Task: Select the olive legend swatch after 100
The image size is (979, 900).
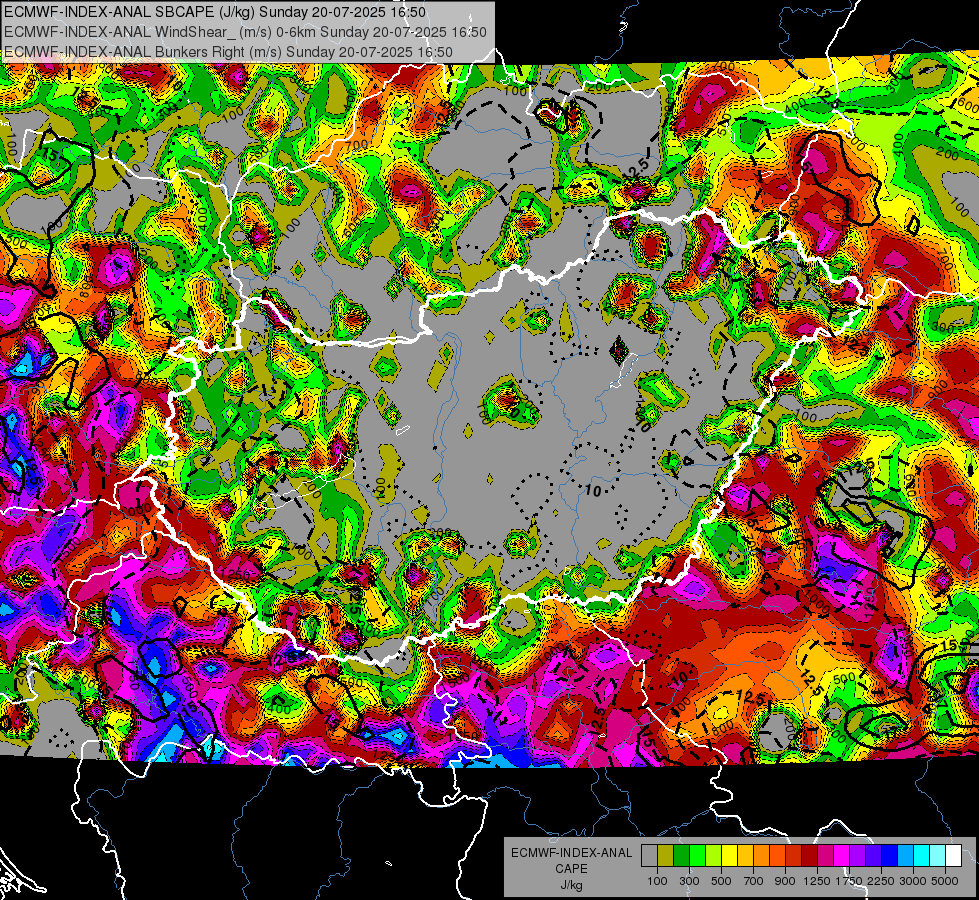Action: (665, 856)
